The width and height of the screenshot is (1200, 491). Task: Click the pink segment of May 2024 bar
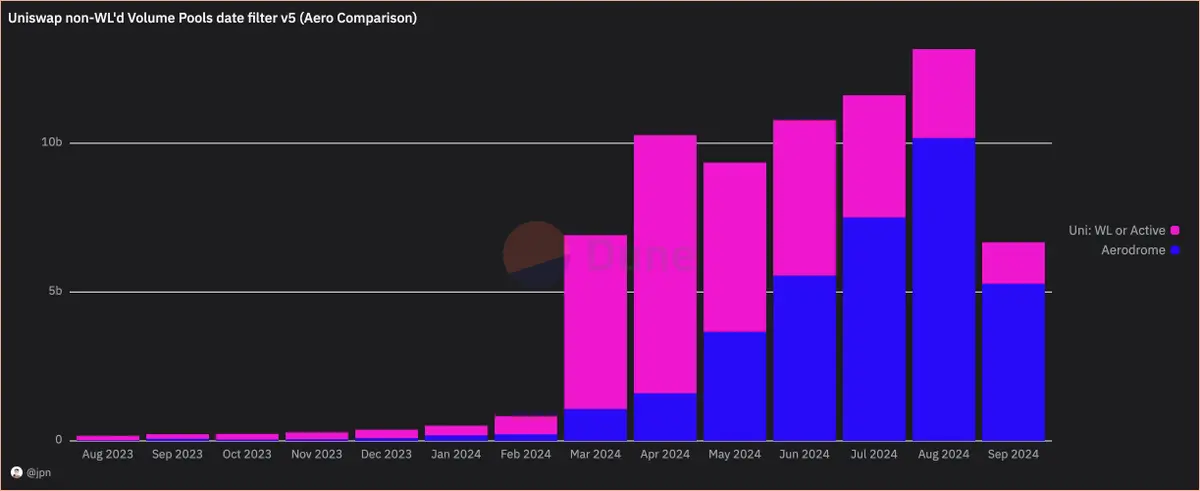point(735,247)
